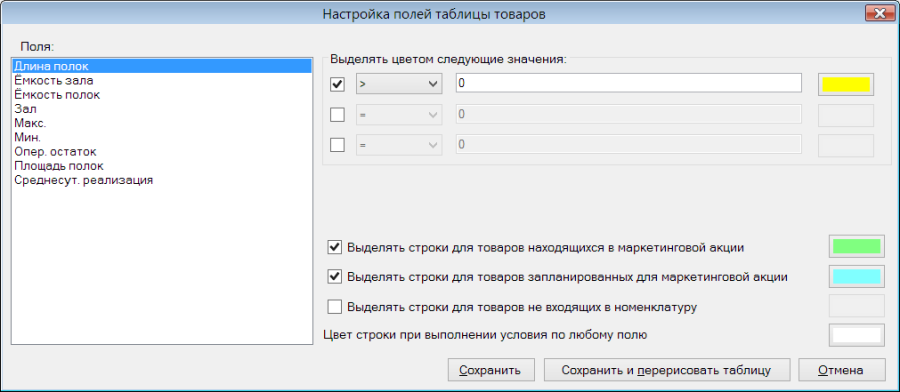The height and width of the screenshot is (392, 900).
Task: Change the cyan planned action color
Action: [856, 276]
